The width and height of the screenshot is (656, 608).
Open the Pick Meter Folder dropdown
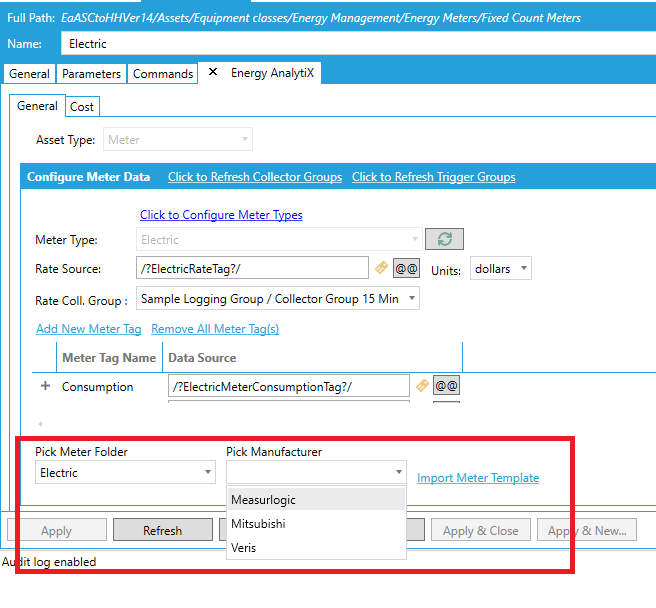click(x=125, y=472)
